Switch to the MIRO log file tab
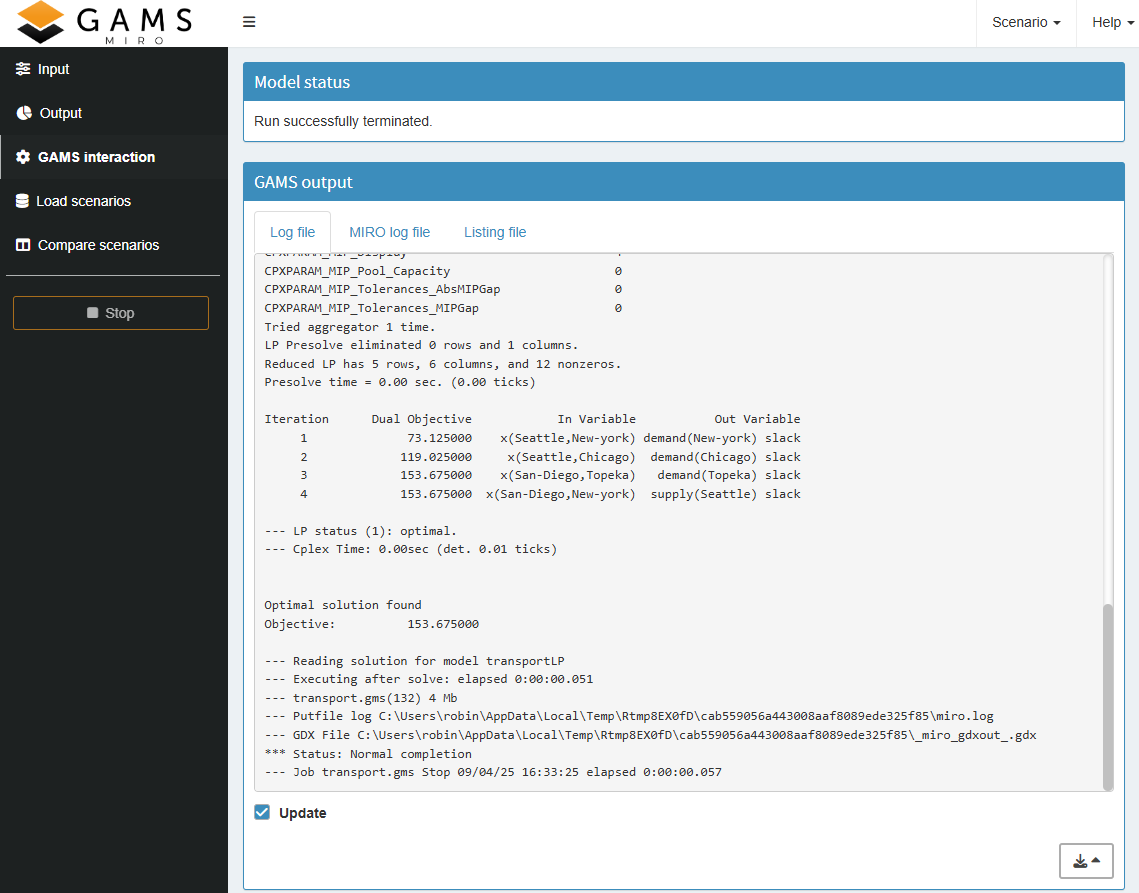 pyautogui.click(x=389, y=232)
